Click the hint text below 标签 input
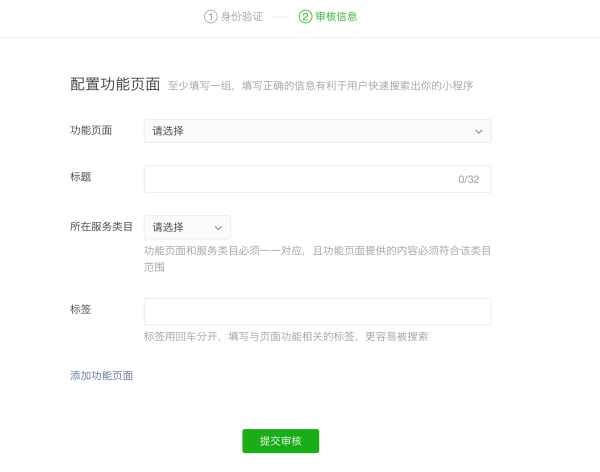 [286, 337]
